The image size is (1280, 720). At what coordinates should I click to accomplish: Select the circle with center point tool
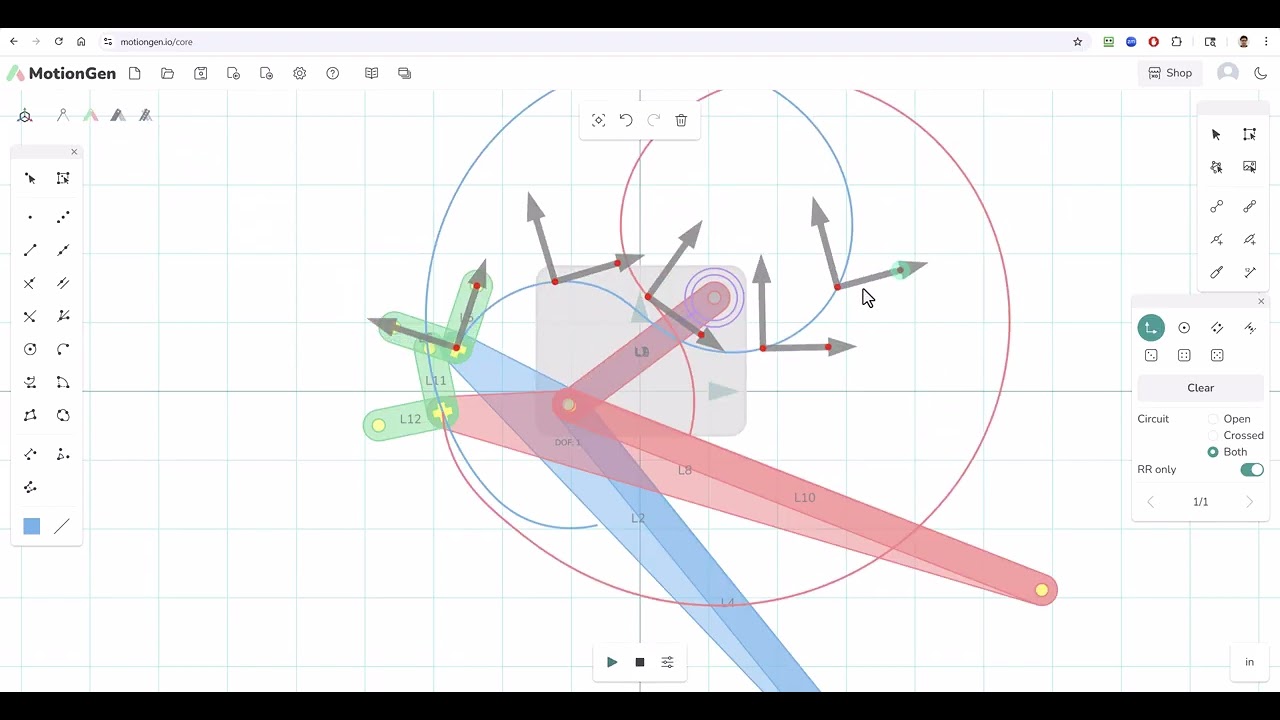(30, 349)
